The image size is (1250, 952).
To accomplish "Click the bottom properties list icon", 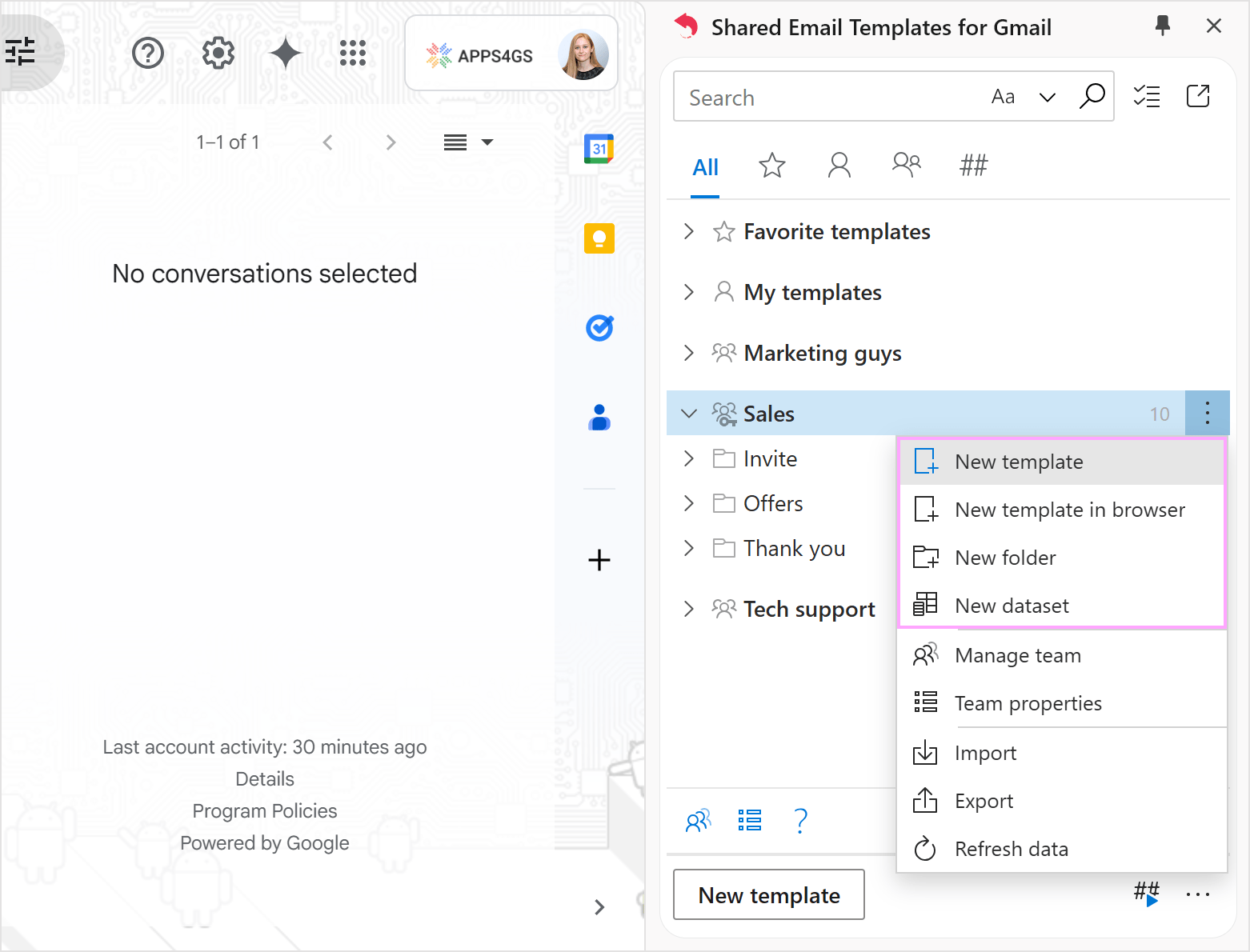I will pos(750,821).
